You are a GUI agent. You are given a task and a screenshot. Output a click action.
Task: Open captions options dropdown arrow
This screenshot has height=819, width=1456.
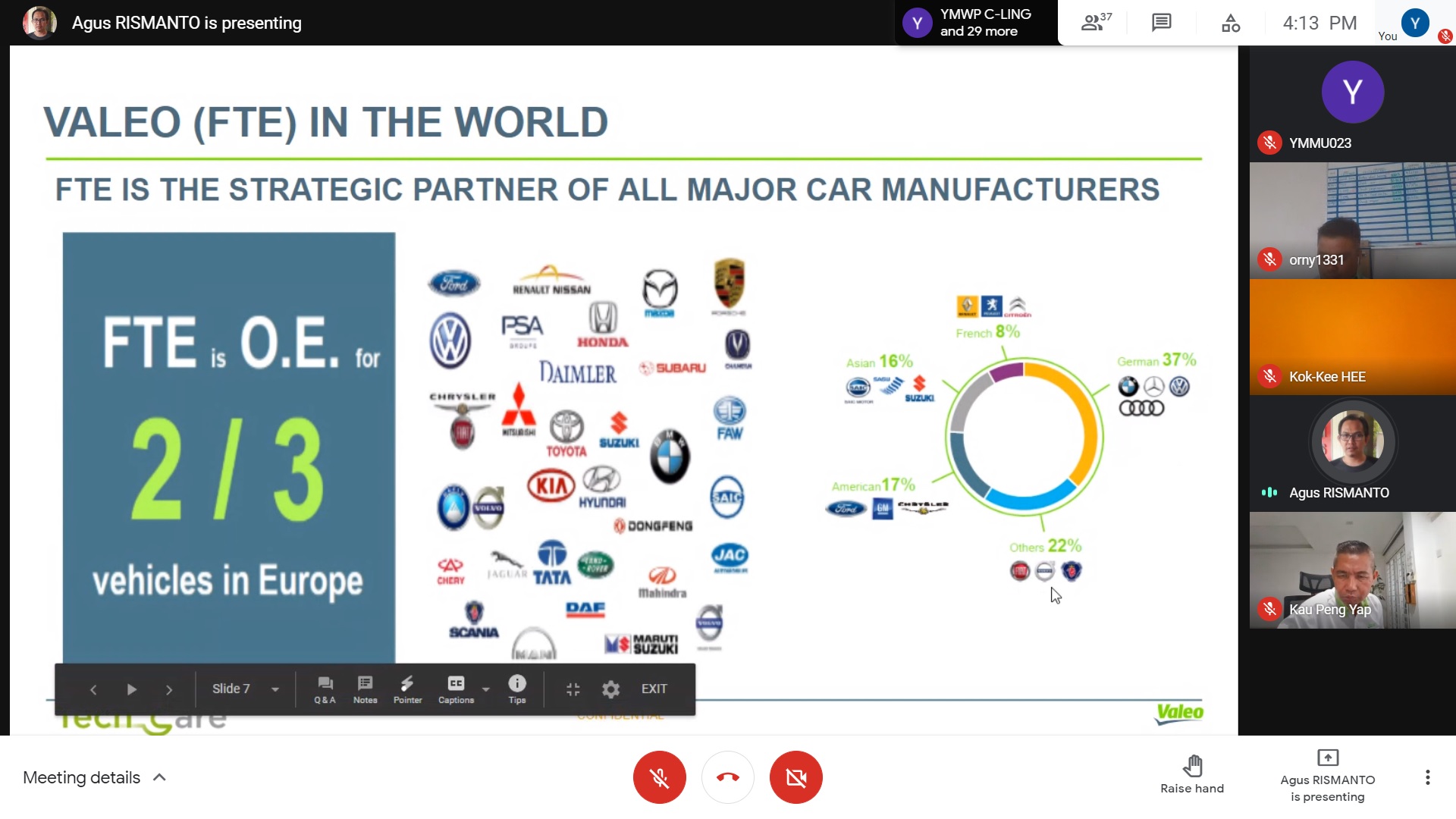pyautogui.click(x=486, y=689)
